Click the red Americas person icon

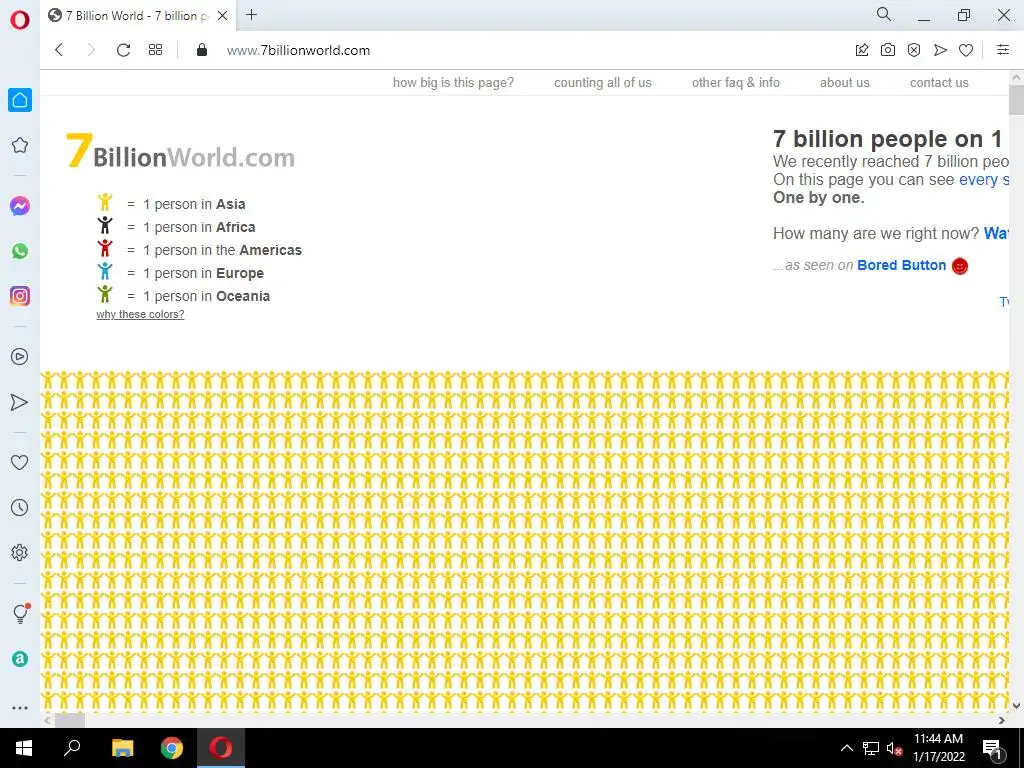click(x=104, y=248)
